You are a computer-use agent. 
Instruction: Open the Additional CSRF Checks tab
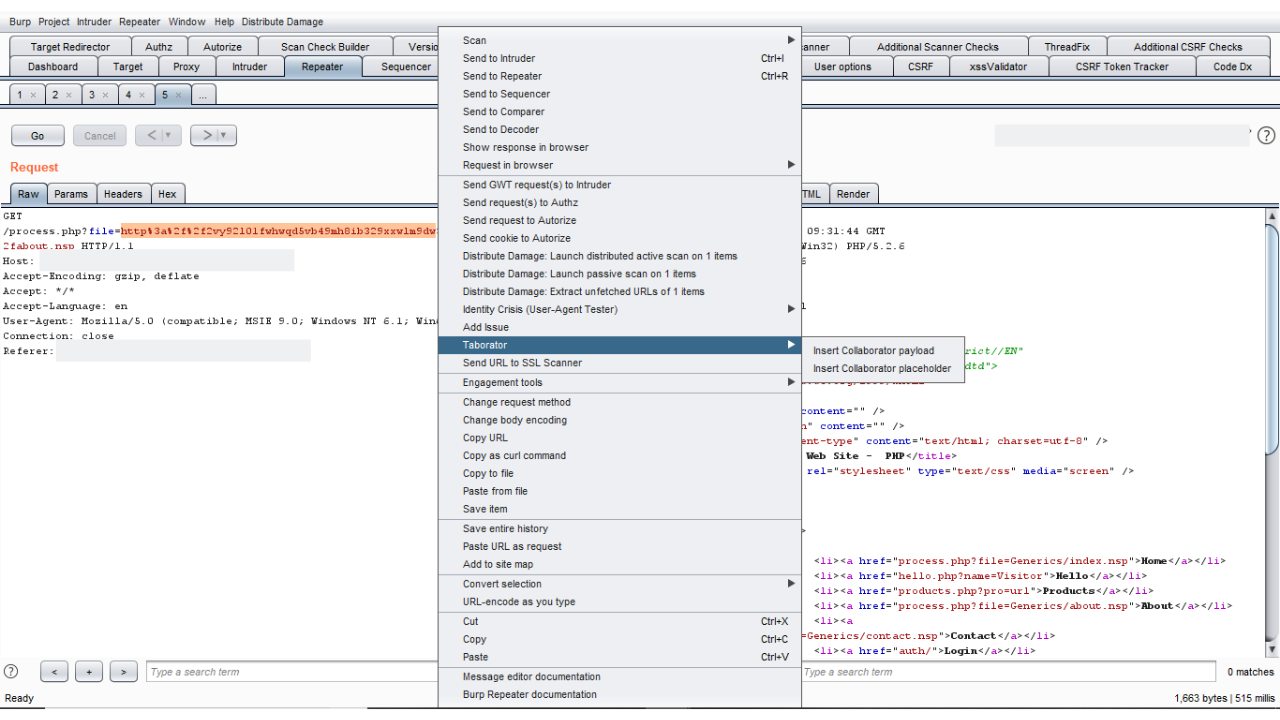(x=1188, y=47)
